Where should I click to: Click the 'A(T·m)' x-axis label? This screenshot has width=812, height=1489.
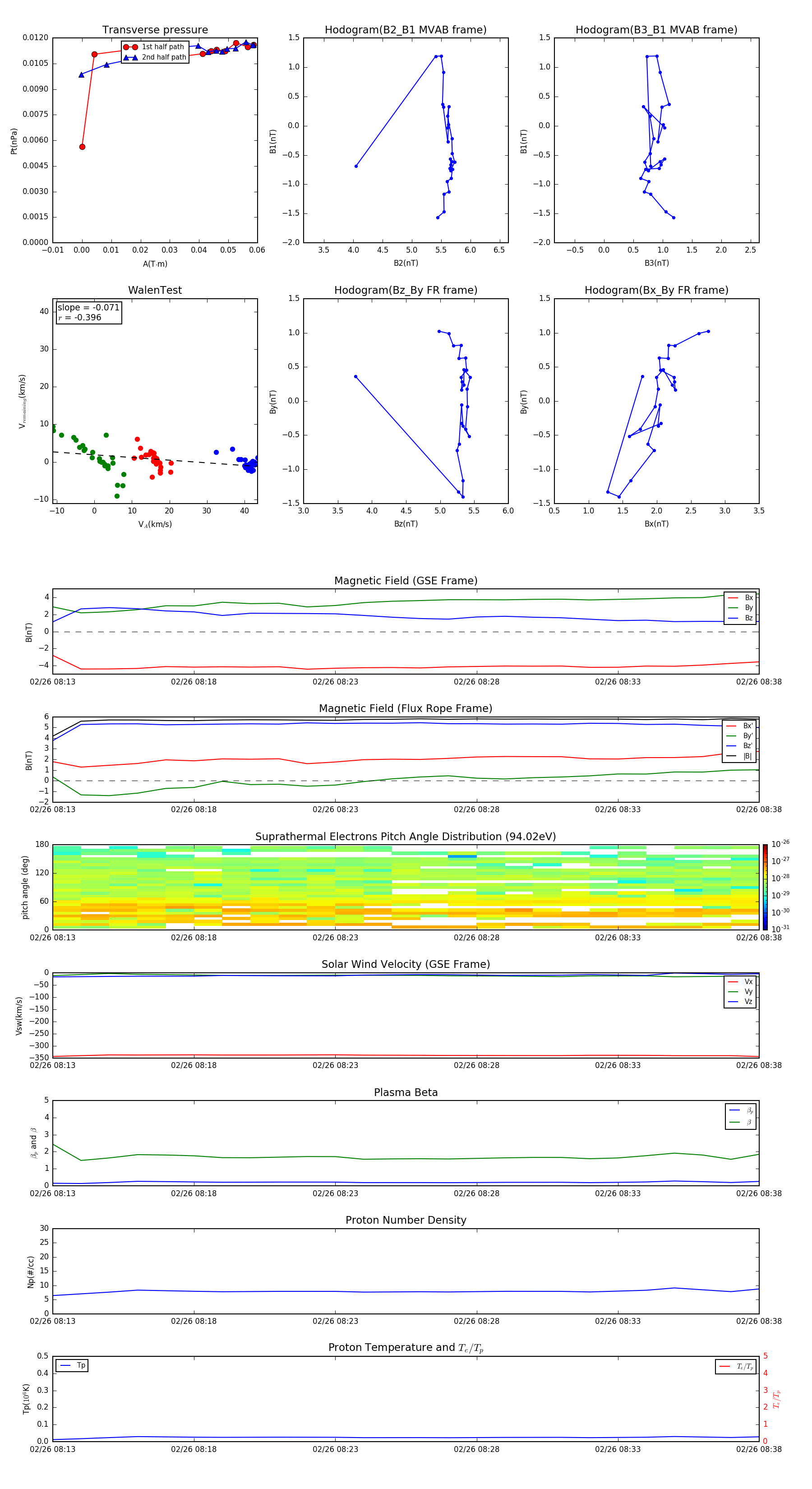point(155,264)
